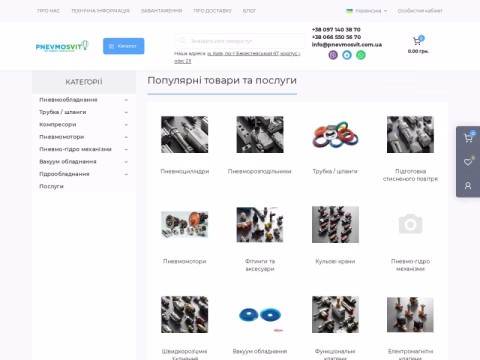Open the Пневморозподільники product image
This screenshot has height=360, width=480.
coord(260,134)
